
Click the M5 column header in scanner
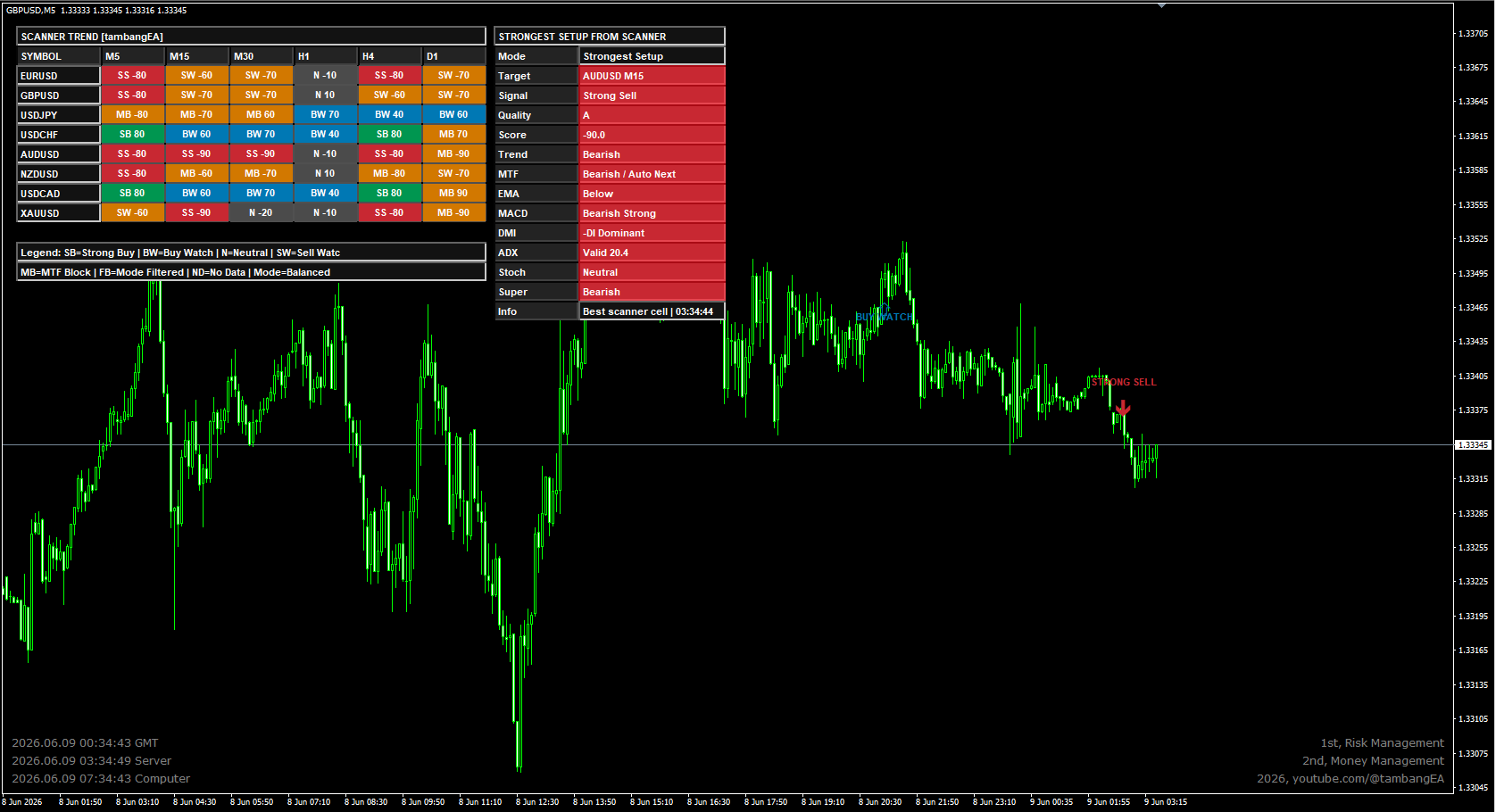(x=132, y=56)
